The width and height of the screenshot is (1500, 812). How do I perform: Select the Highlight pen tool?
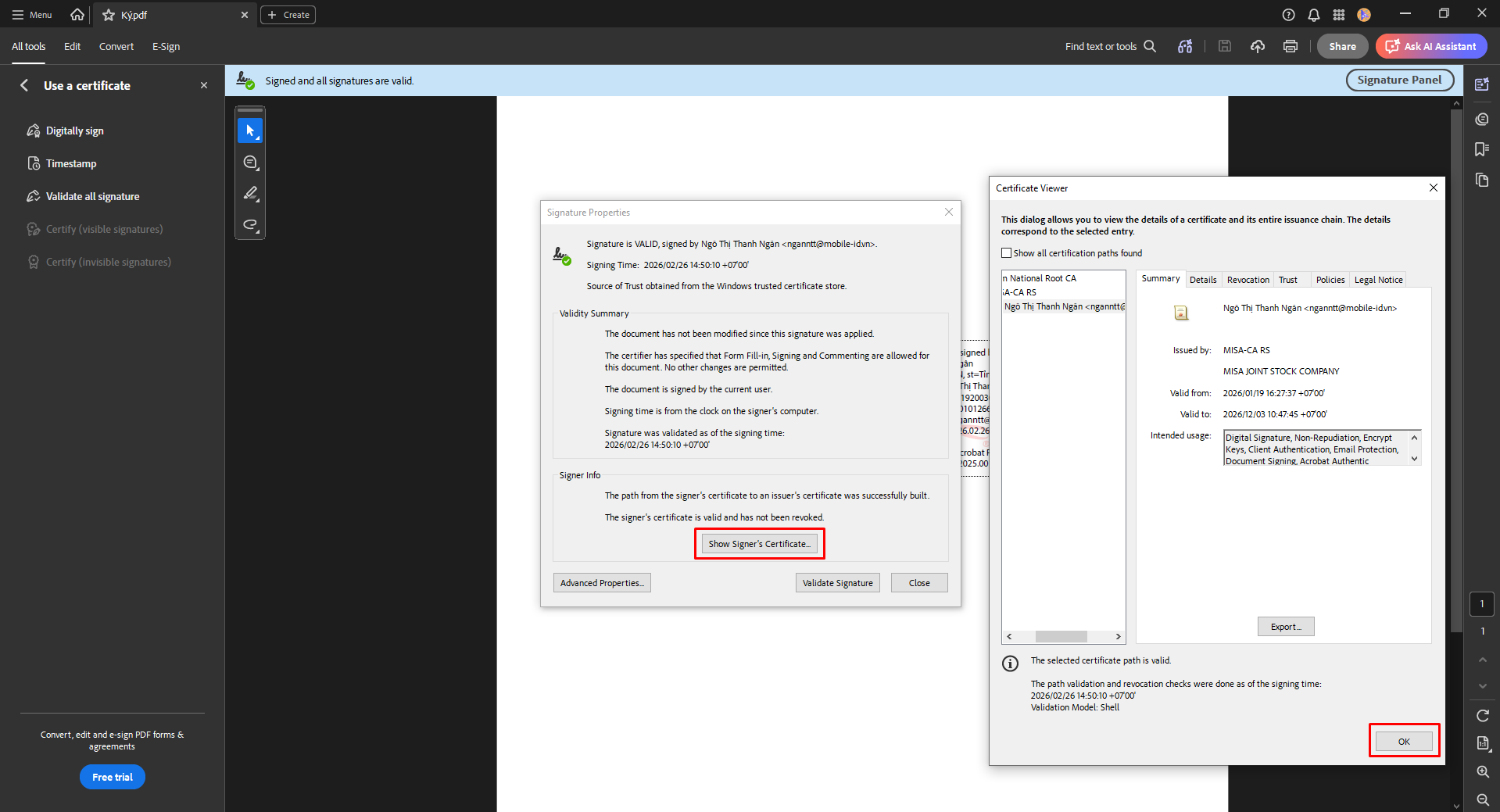[250, 193]
